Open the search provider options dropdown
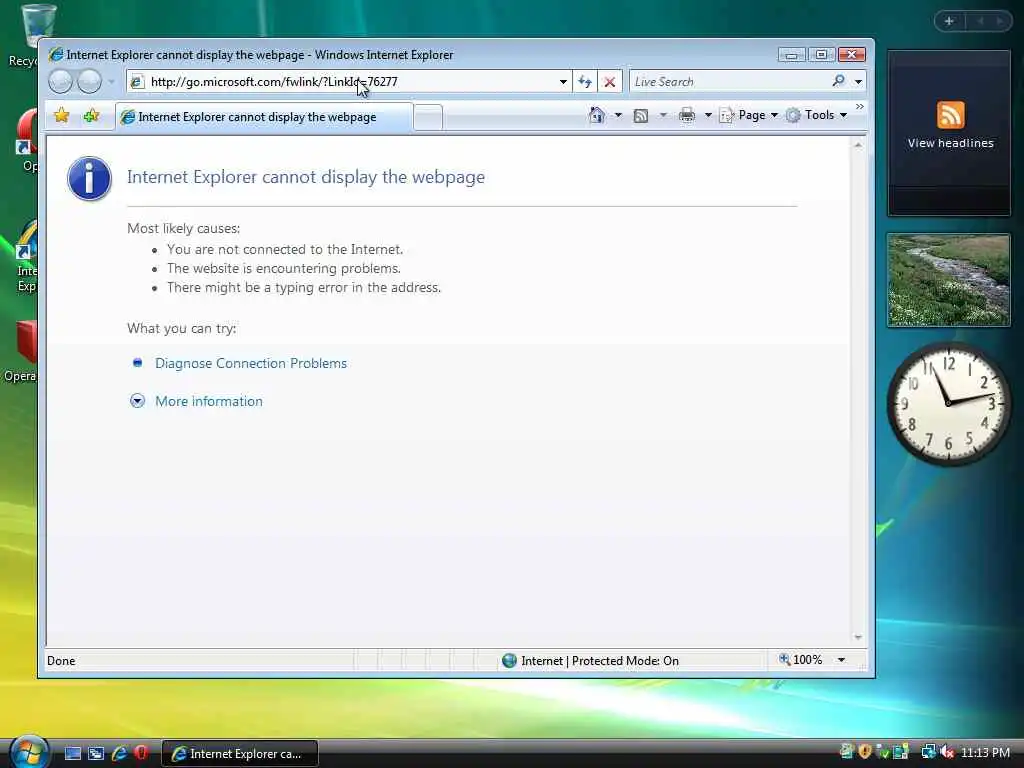Viewport: 1024px width, 768px height. (858, 82)
